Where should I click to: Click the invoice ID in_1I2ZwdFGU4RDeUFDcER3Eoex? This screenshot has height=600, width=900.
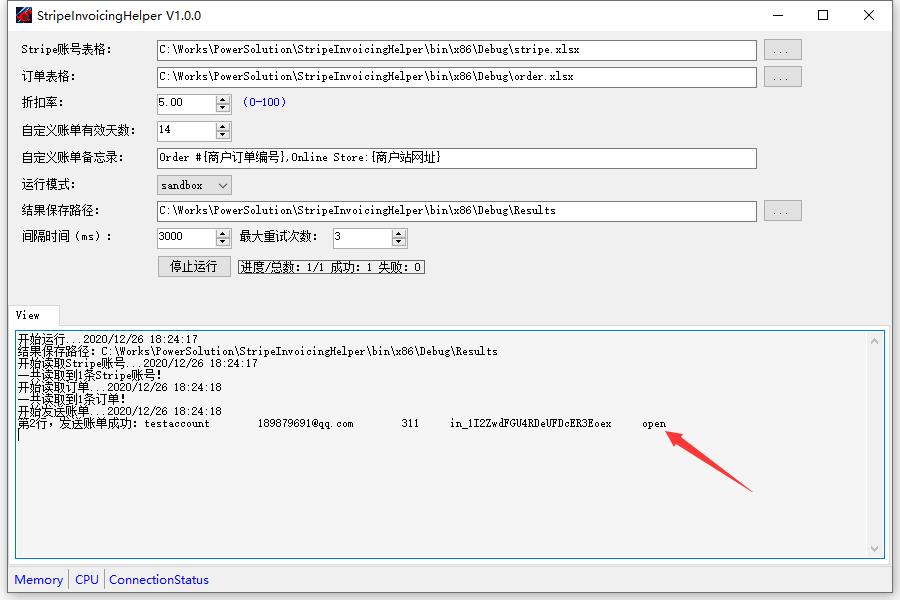(x=530, y=424)
